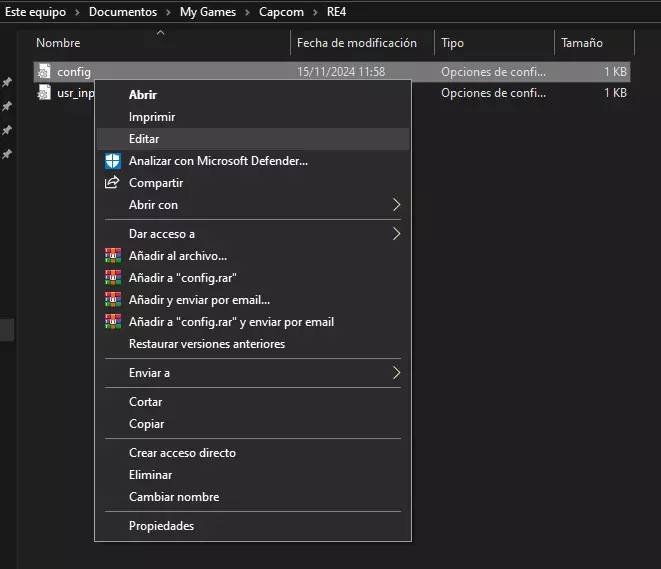Sort files by 'Fecha de modificación' column
Viewport: 661px width, 569px height.
point(356,43)
